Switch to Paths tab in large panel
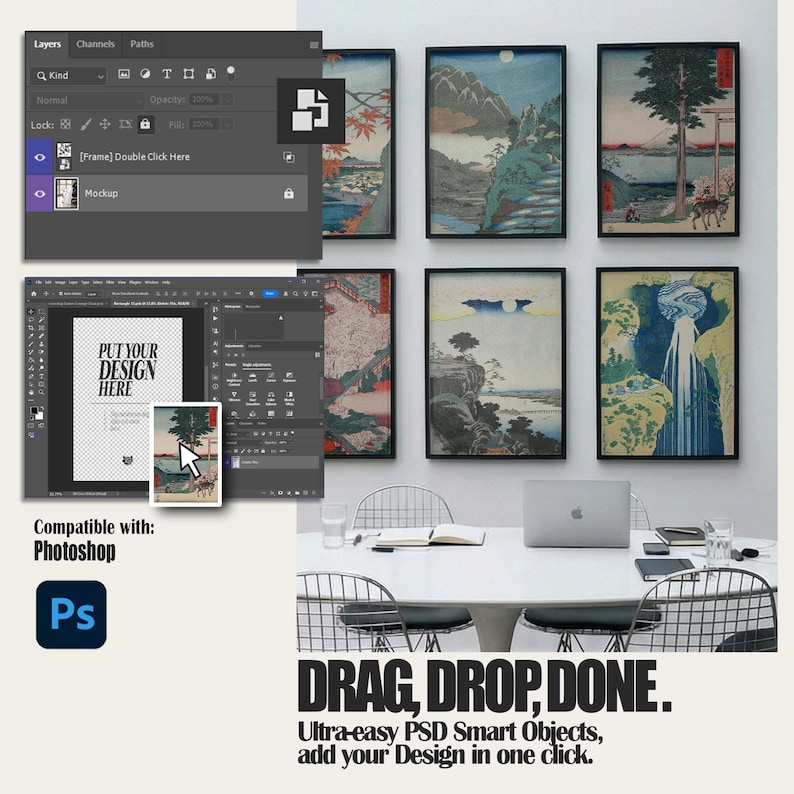The width and height of the screenshot is (794, 794). click(x=142, y=44)
